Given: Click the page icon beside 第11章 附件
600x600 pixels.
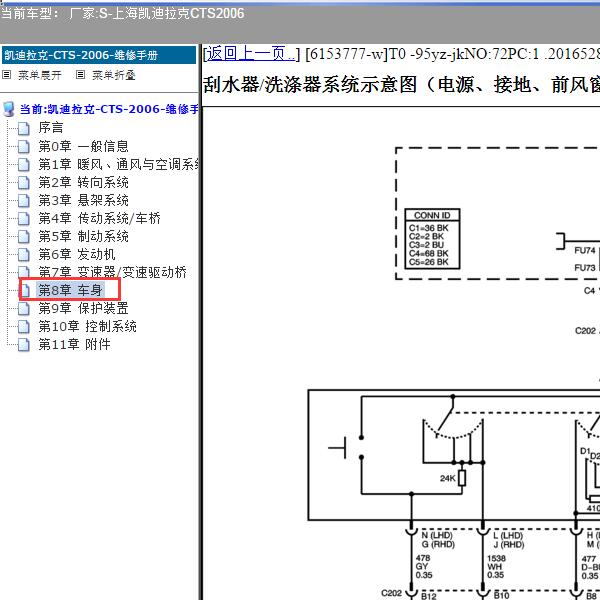Looking at the screenshot, I should [x=24, y=345].
